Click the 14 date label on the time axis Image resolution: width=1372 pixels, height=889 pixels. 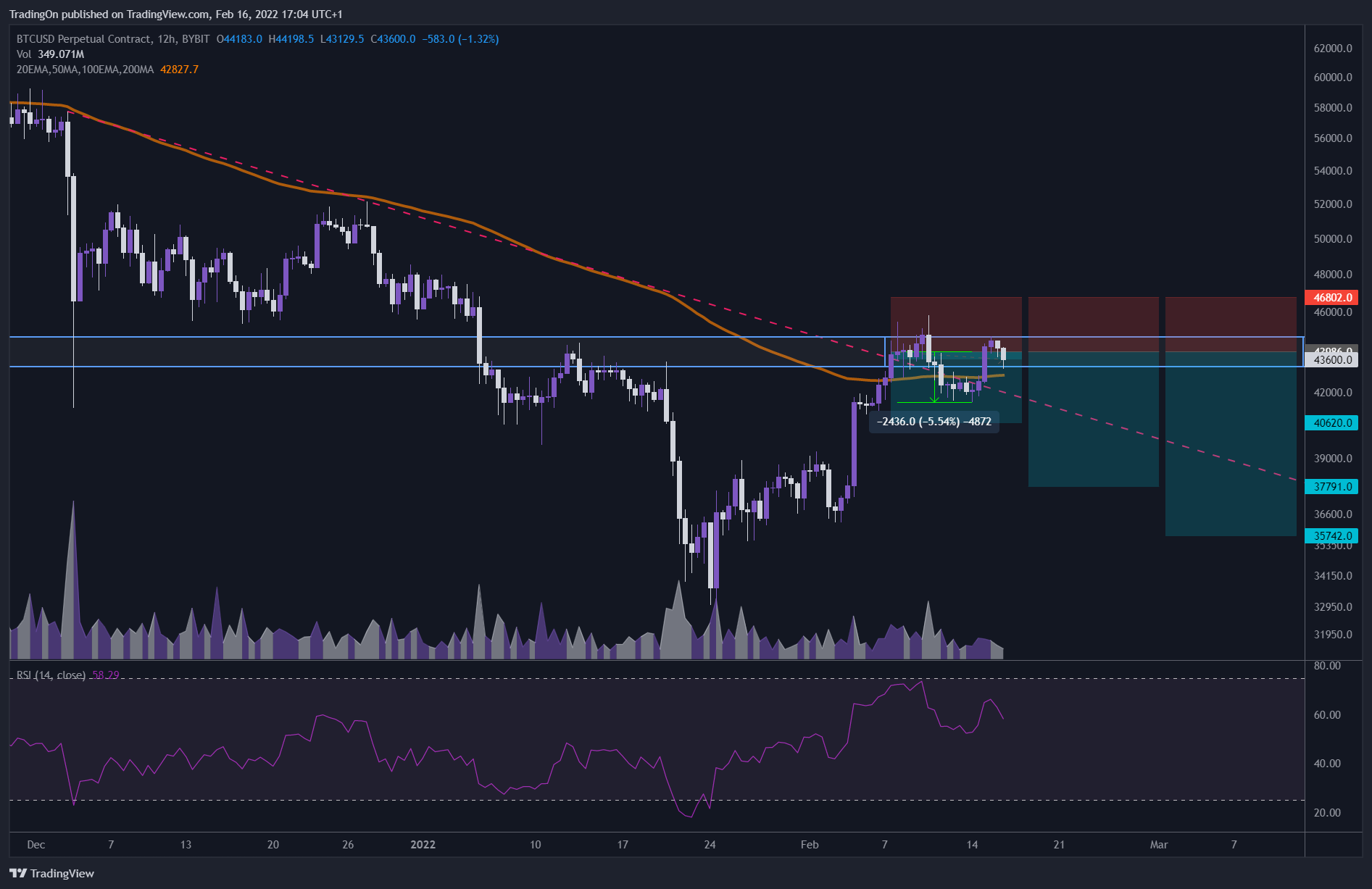tap(972, 845)
